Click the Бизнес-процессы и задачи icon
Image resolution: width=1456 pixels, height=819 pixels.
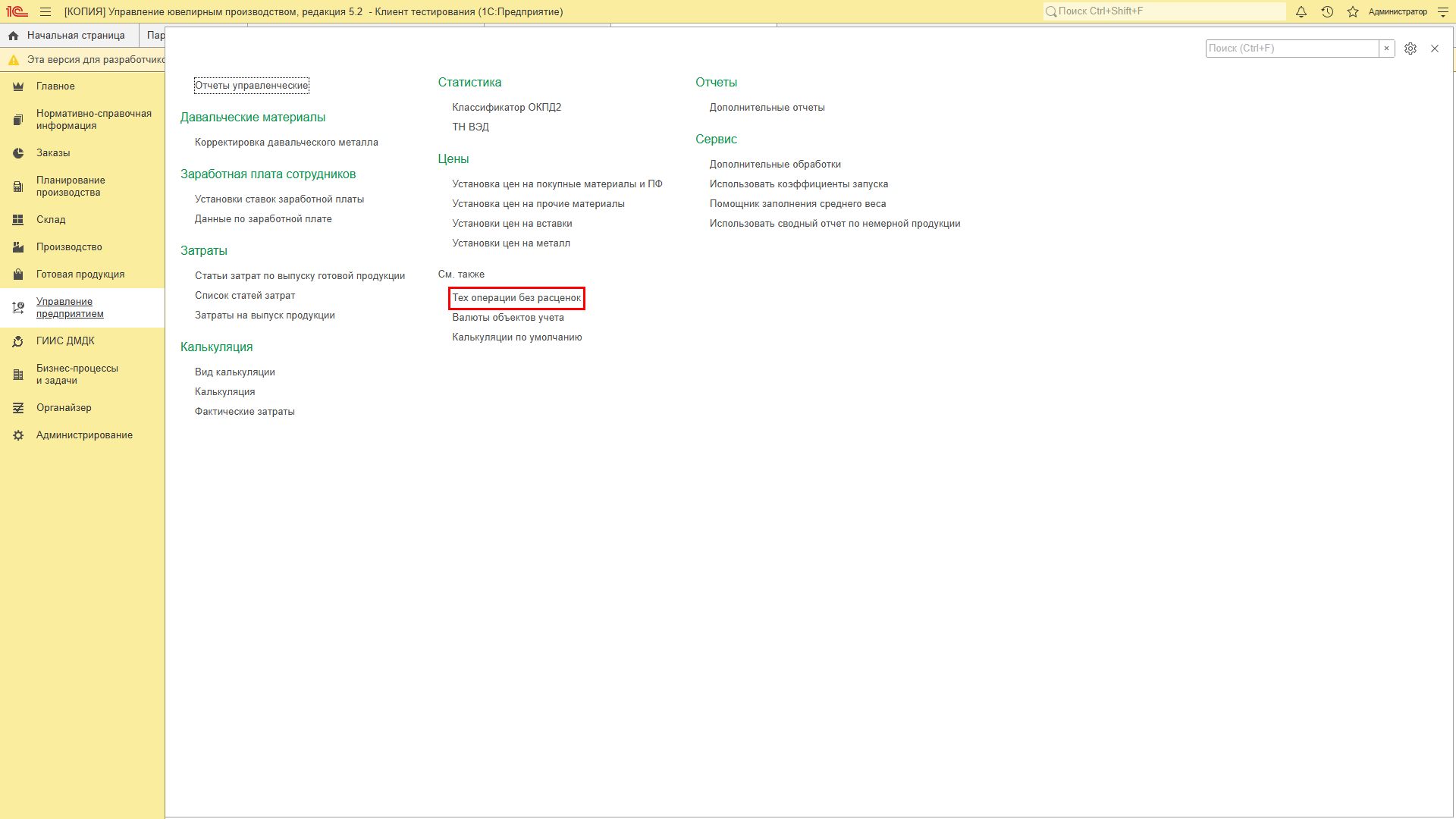click(x=18, y=375)
